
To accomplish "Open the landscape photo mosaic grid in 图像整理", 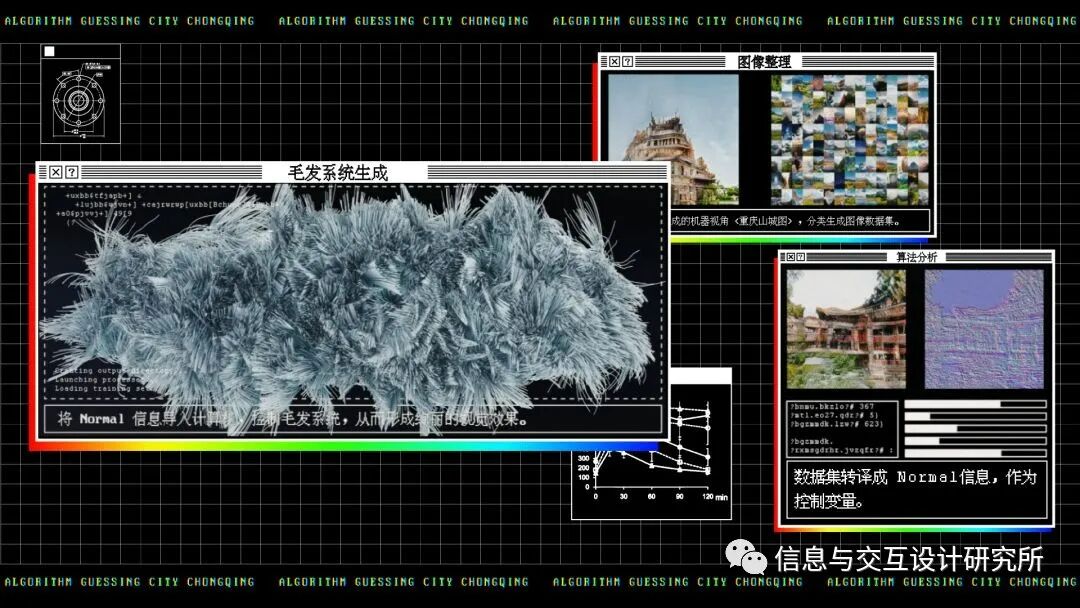I will coord(849,140).
